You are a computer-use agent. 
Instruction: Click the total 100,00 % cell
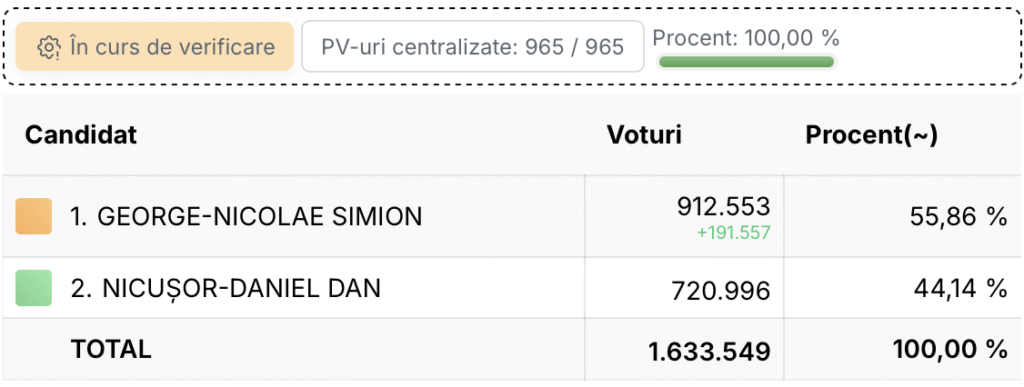[951, 350]
